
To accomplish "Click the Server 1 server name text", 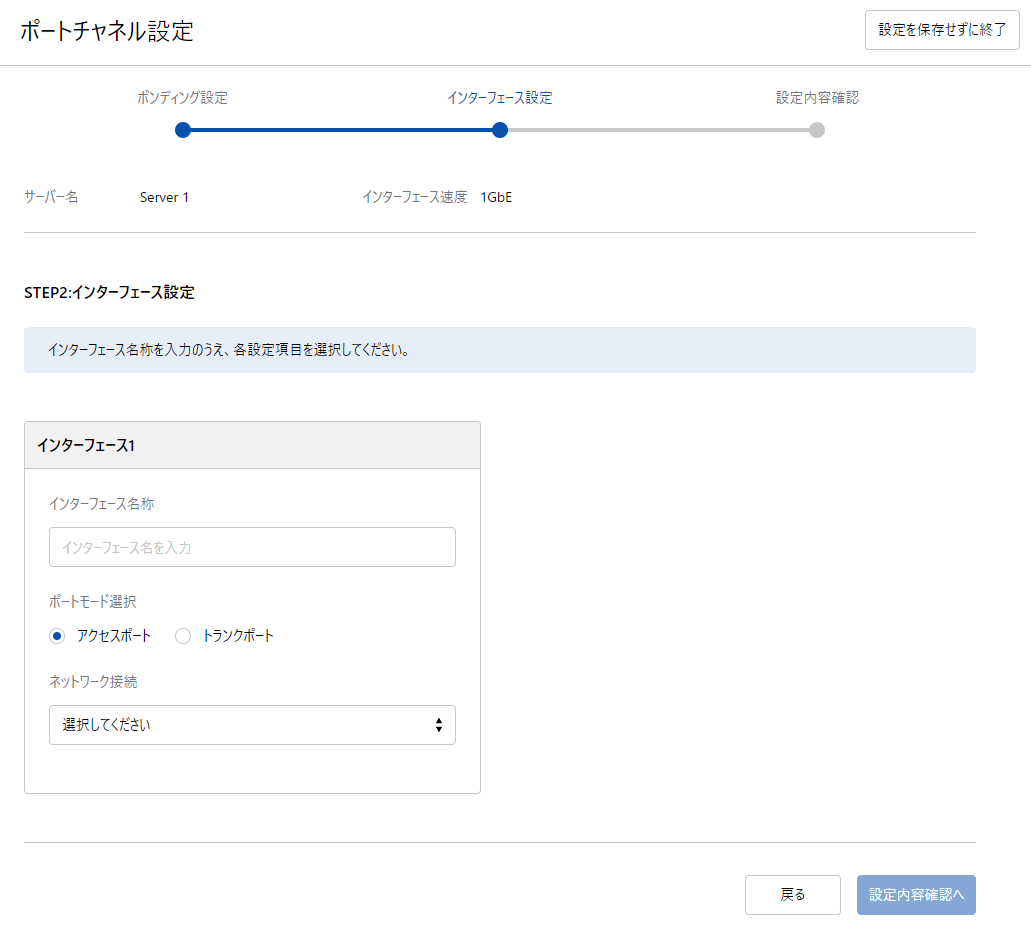I will [x=165, y=197].
